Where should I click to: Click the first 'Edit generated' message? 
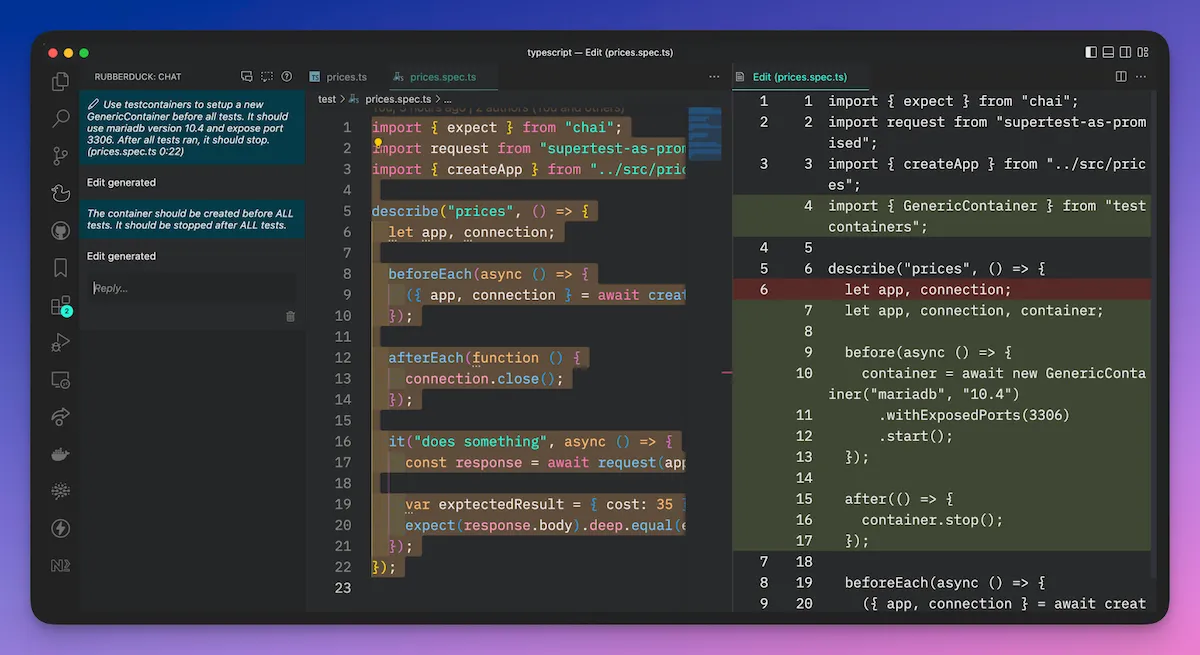(x=121, y=183)
